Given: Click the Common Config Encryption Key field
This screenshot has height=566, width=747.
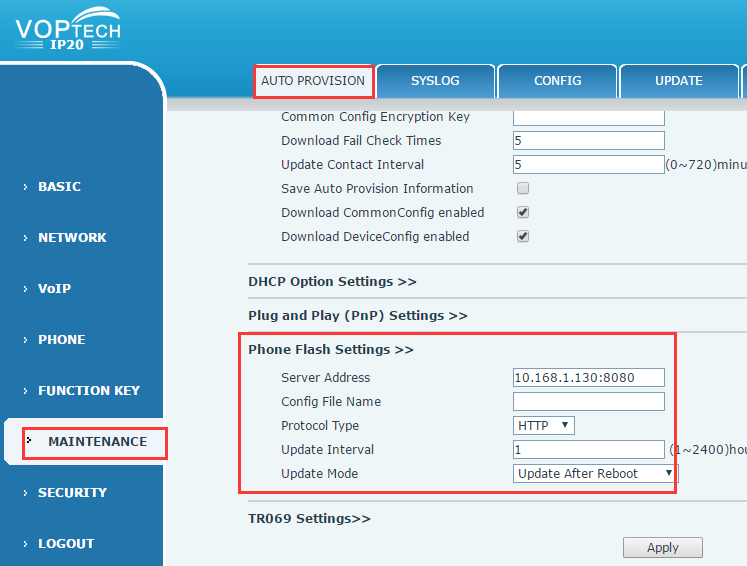Looking at the screenshot, I should tap(588, 117).
